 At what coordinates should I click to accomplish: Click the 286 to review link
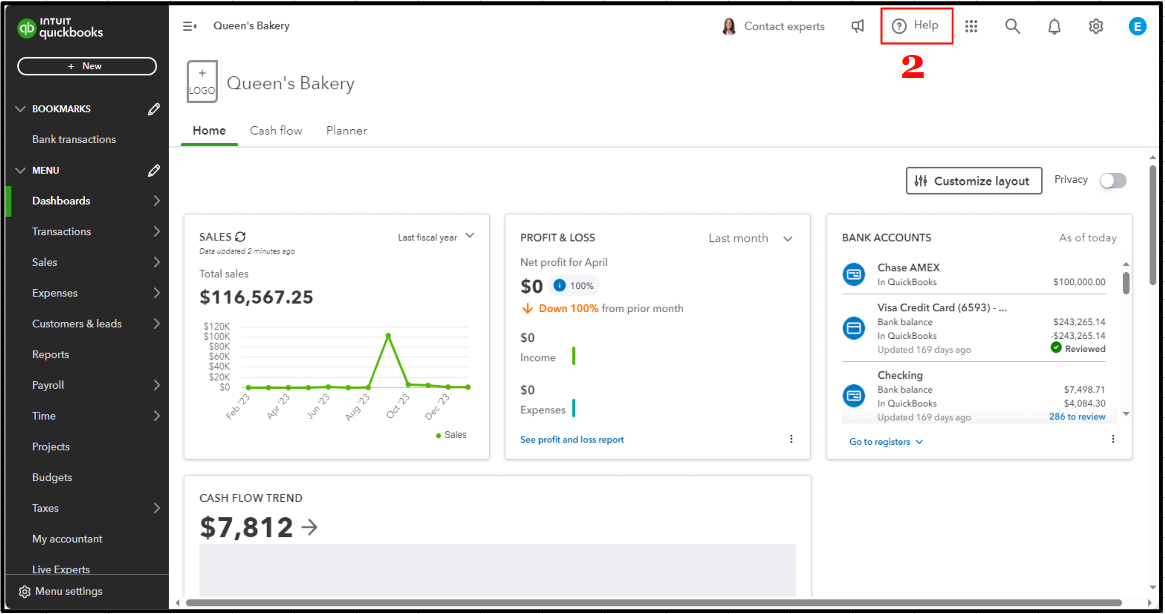point(1077,417)
